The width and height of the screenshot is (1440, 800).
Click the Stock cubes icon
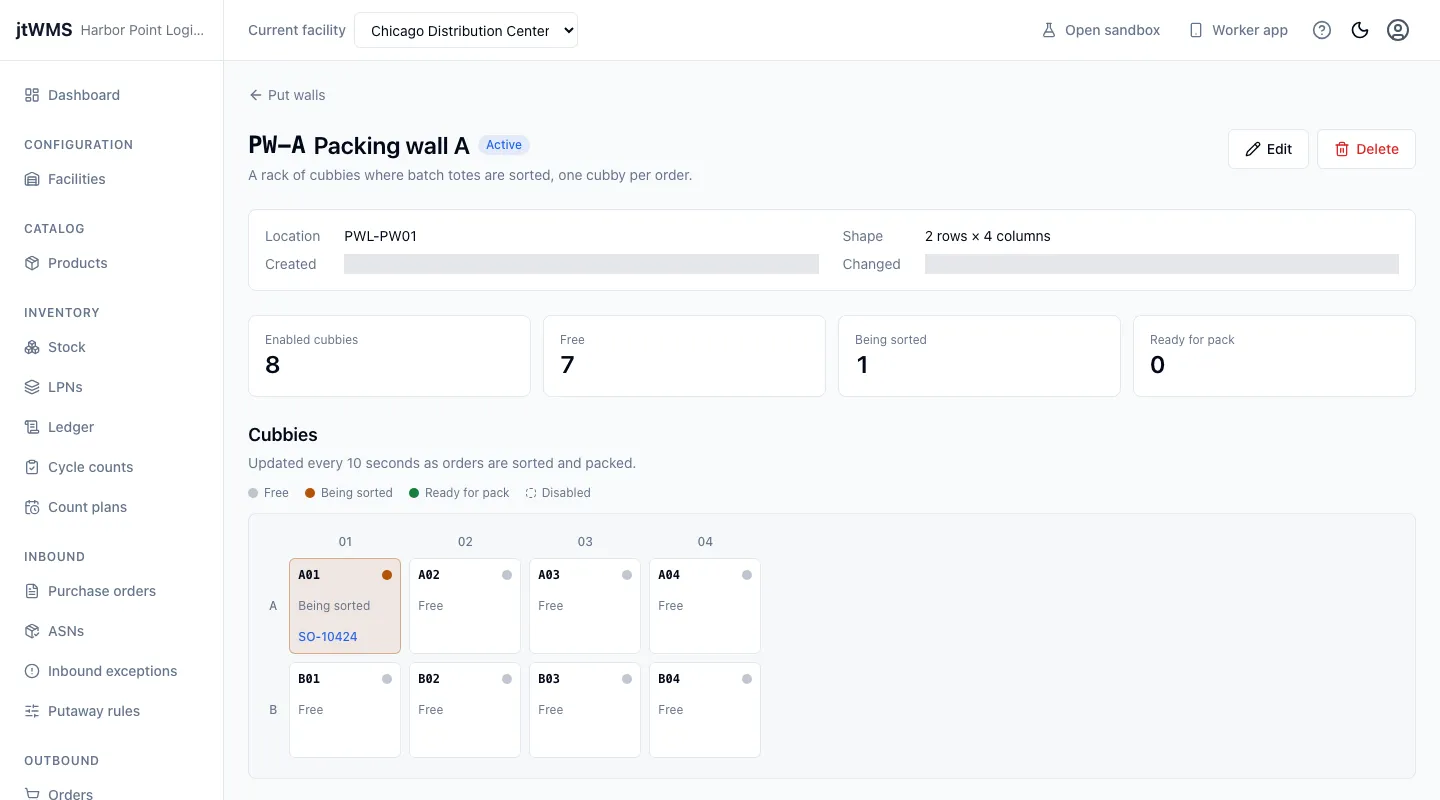pyautogui.click(x=32, y=347)
